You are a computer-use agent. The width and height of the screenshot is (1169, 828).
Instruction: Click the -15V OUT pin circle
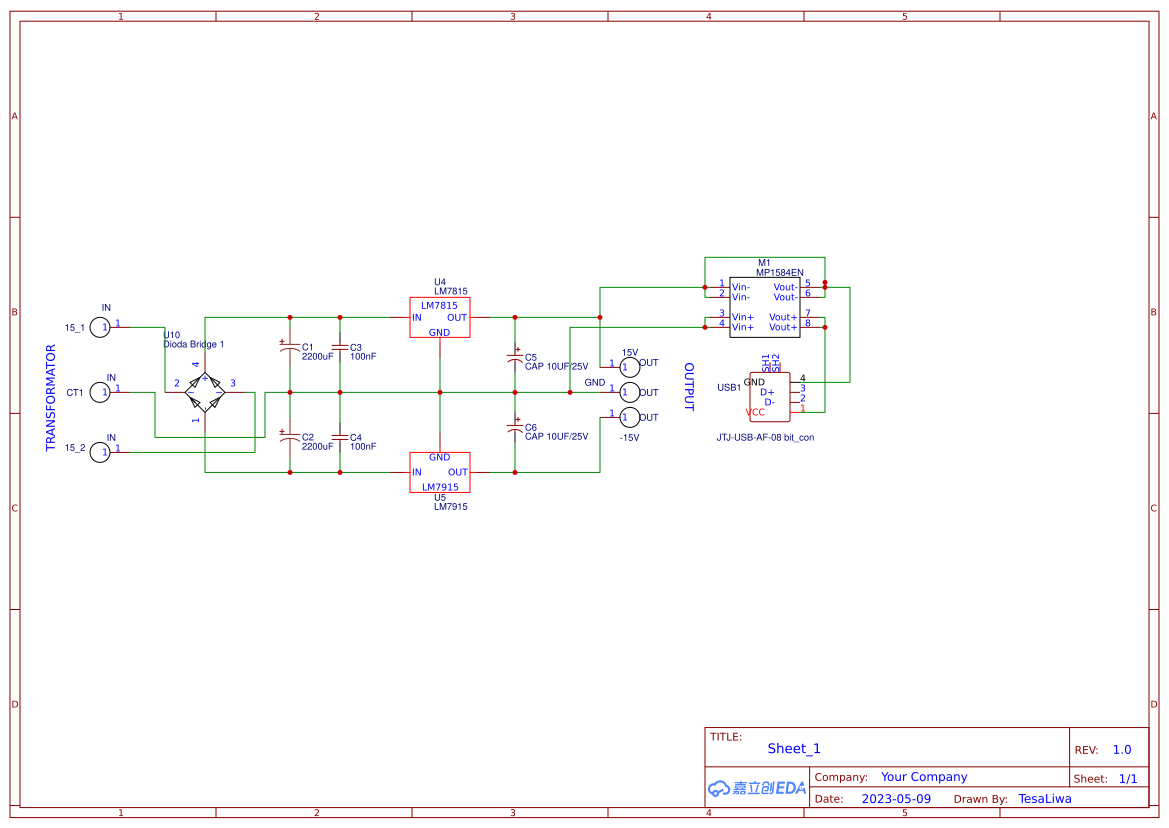[630, 417]
